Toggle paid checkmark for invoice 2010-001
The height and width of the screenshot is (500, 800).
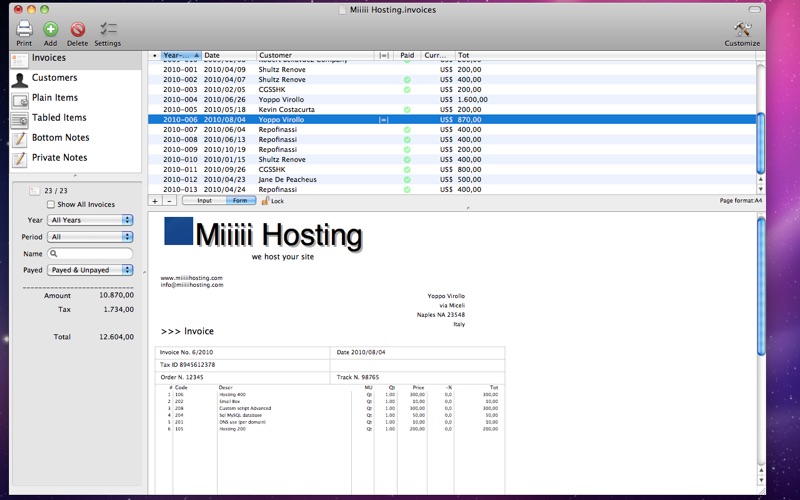coord(407,70)
